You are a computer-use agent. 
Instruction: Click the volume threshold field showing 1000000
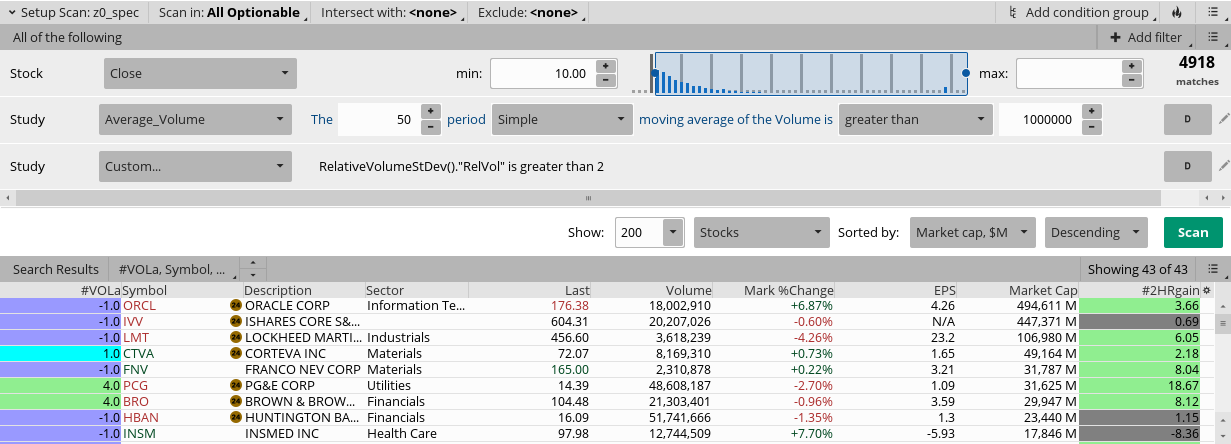pos(1039,119)
